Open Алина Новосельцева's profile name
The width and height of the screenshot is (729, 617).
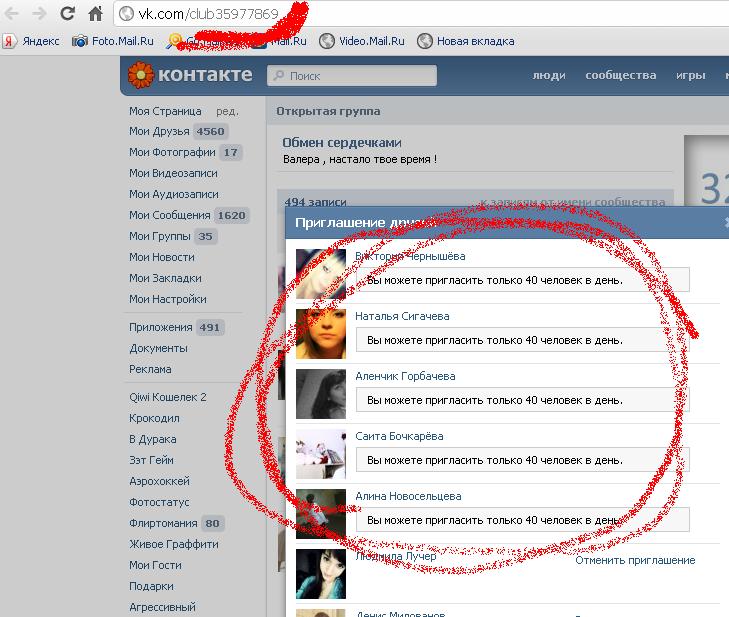click(408, 496)
